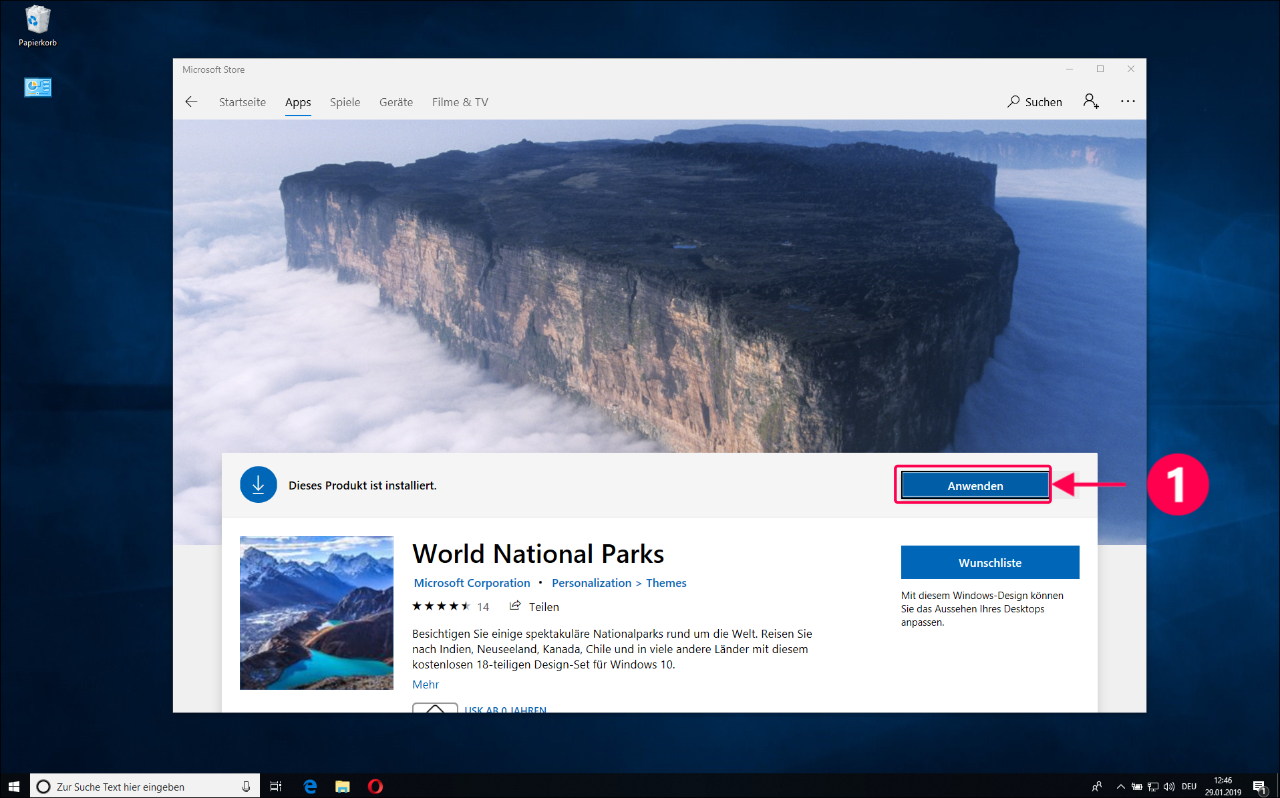1280x798 pixels.
Task: Open the Personalization > Themes category link
Action: click(x=619, y=583)
